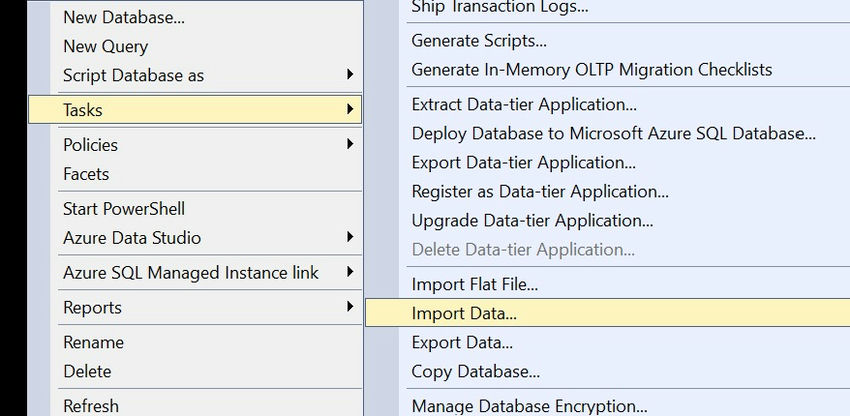This screenshot has height=416, width=850.
Task: Open the Export Data wizard
Action: click(x=462, y=343)
